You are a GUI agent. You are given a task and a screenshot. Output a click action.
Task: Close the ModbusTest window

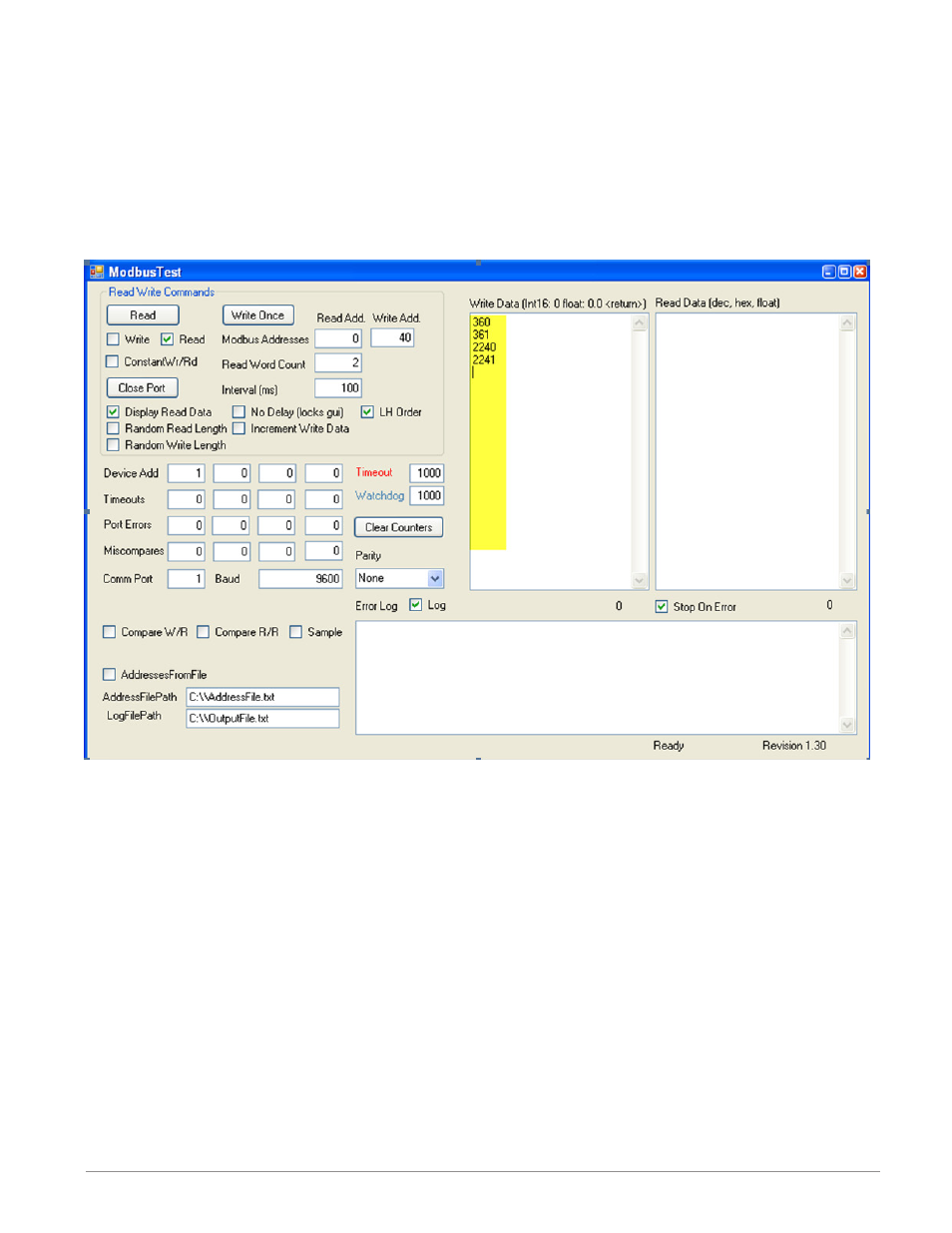(859, 272)
